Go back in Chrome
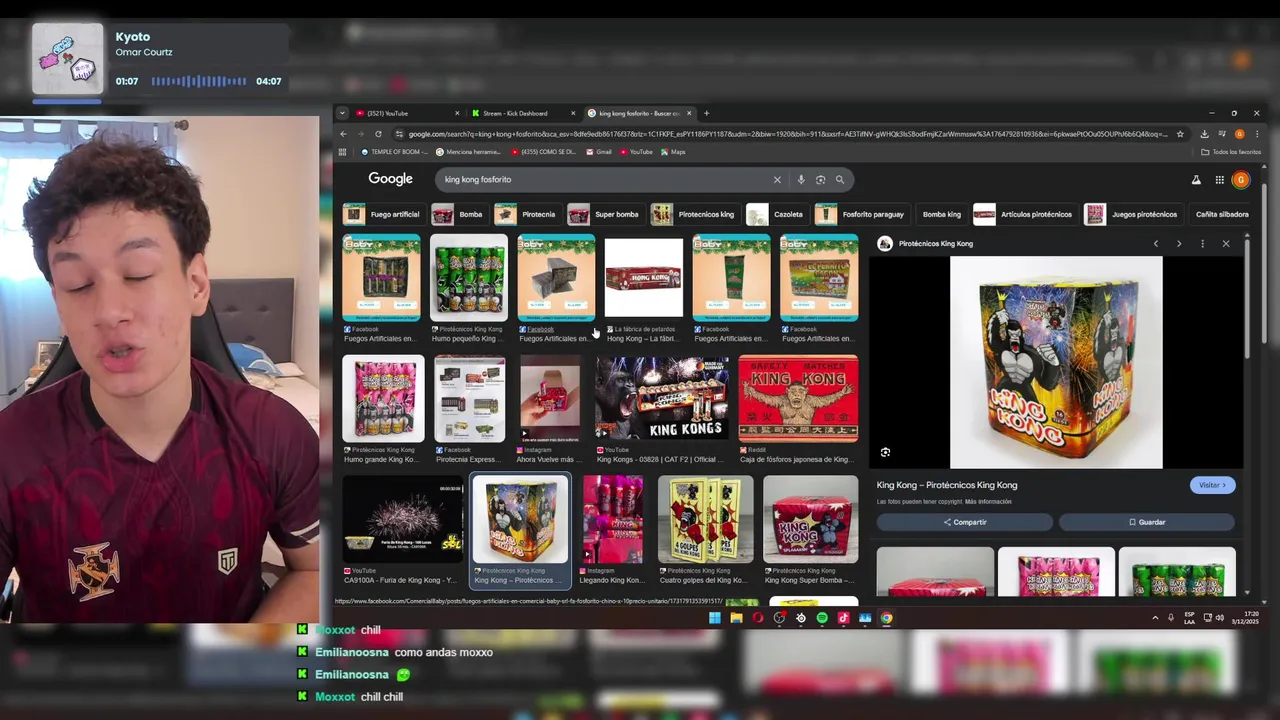Screen dimensions: 1280x720 [x=343, y=134]
